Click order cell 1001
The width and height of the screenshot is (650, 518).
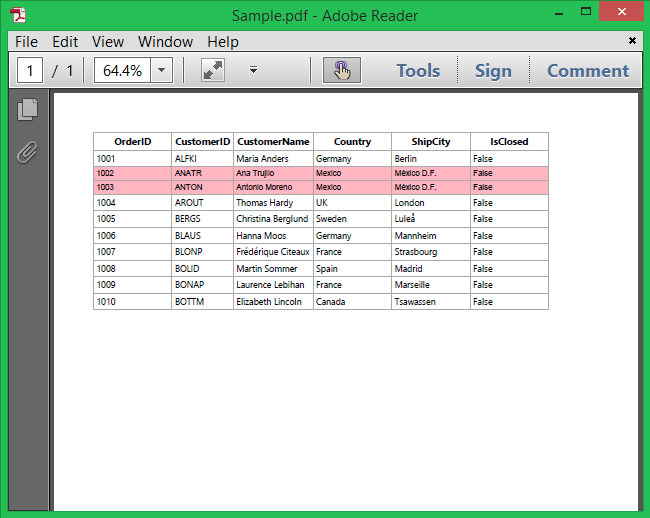click(x=133, y=159)
